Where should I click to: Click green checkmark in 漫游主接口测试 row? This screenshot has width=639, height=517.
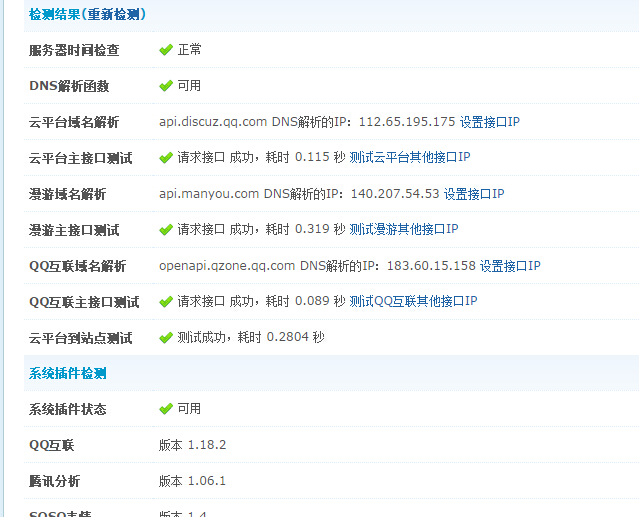point(166,230)
